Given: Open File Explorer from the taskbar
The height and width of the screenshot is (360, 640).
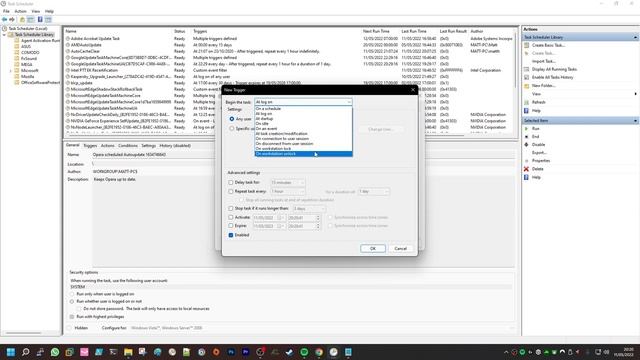Looking at the screenshot, I should click(128, 352).
